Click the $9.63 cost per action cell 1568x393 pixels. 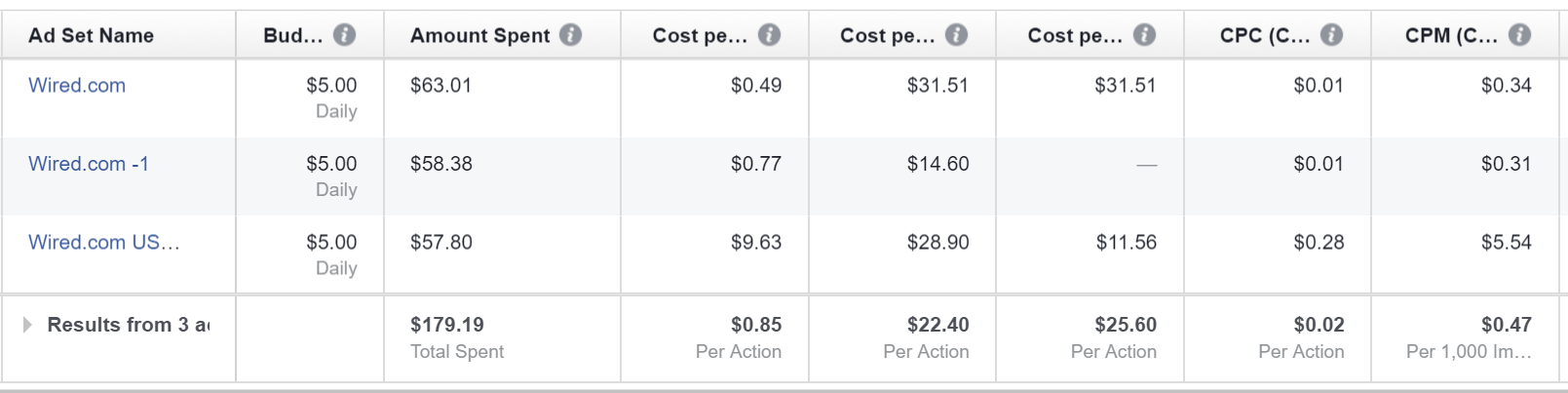(756, 242)
